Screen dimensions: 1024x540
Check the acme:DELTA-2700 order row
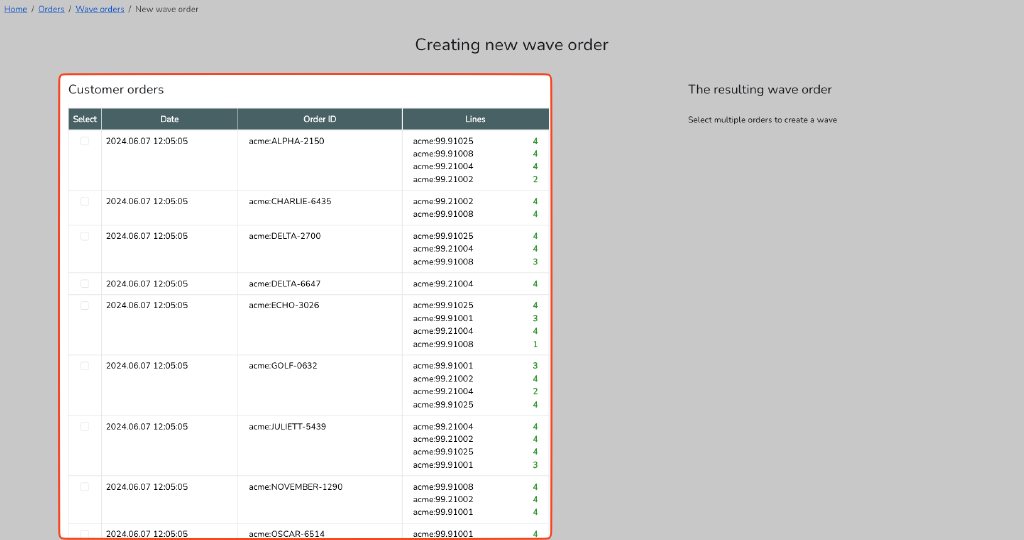tap(85, 236)
